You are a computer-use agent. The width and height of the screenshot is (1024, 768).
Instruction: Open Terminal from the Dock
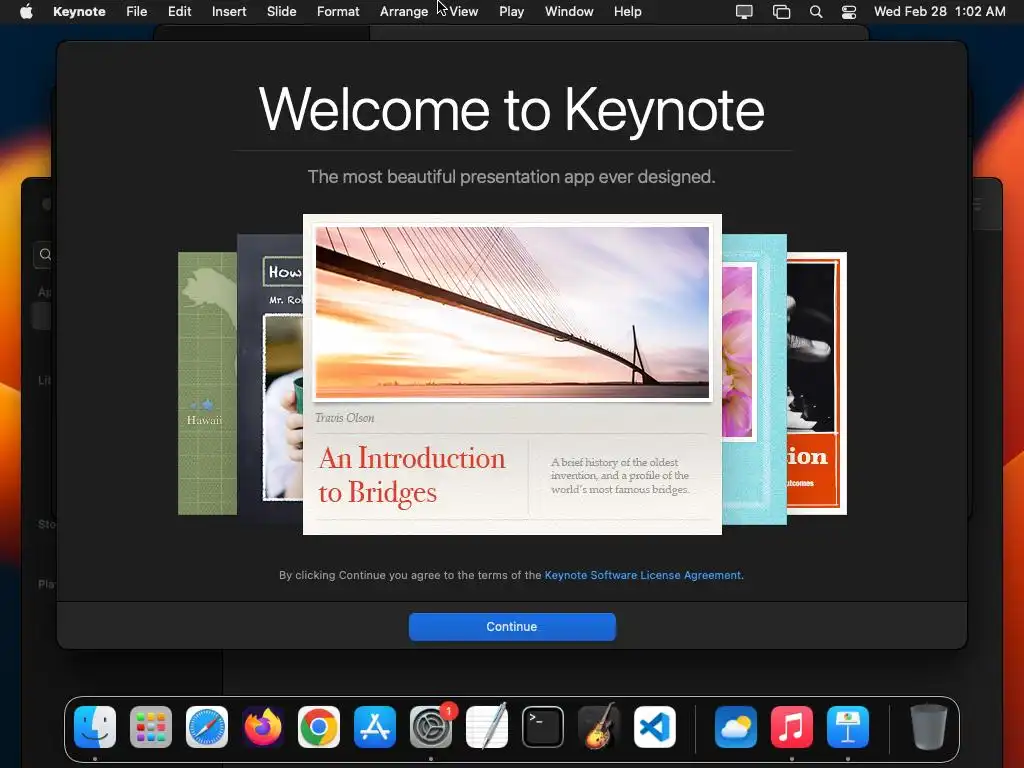click(543, 727)
